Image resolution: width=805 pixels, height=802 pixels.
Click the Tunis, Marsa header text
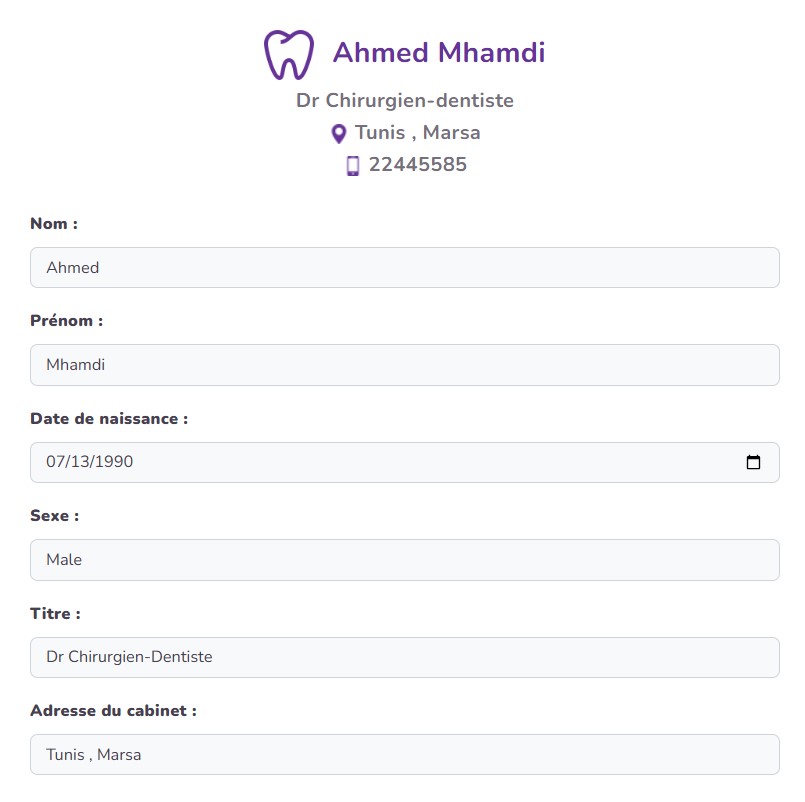tap(417, 133)
